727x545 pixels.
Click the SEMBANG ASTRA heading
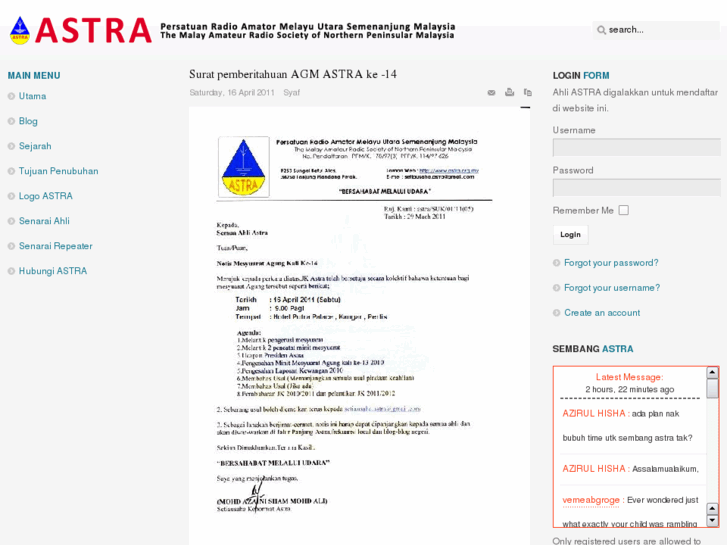[x=593, y=349]
